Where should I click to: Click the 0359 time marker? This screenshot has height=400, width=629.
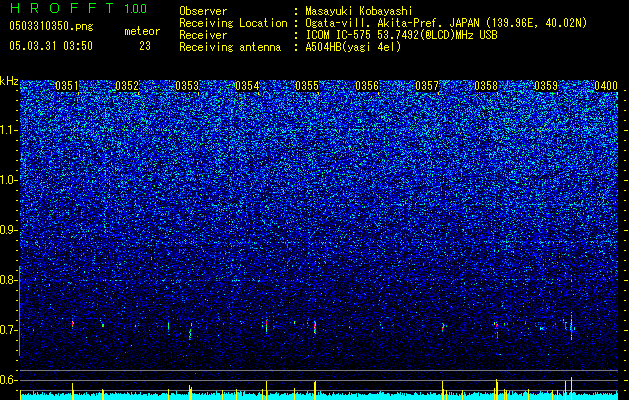tap(546, 86)
